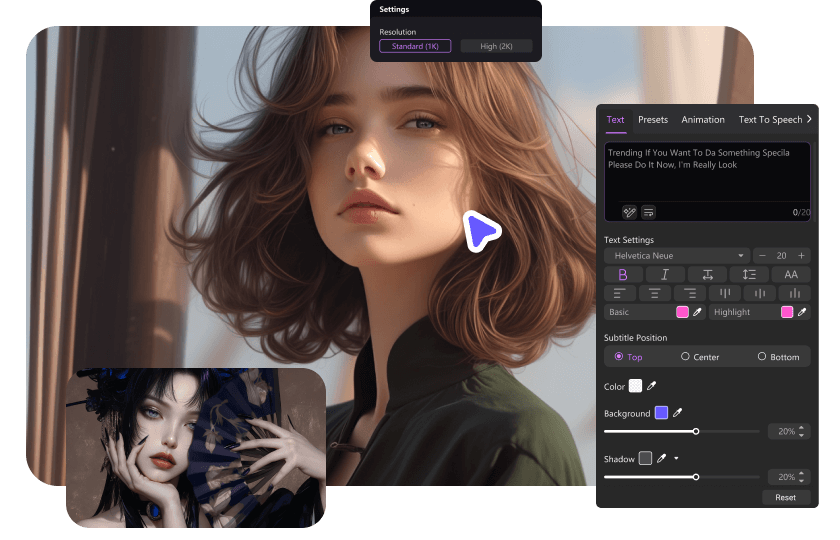Open the Animation tab
840x540 pixels.
click(x=703, y=120)
